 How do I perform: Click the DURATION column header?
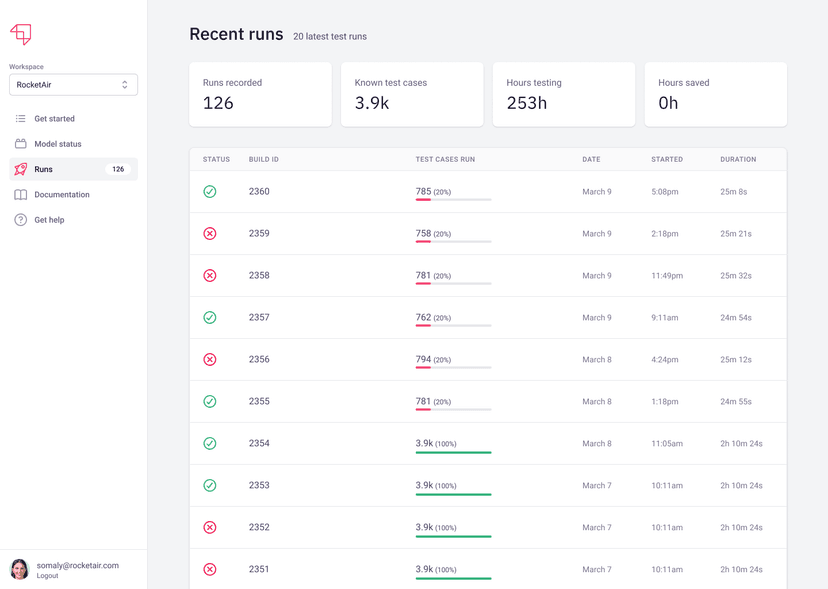(738, 159)
